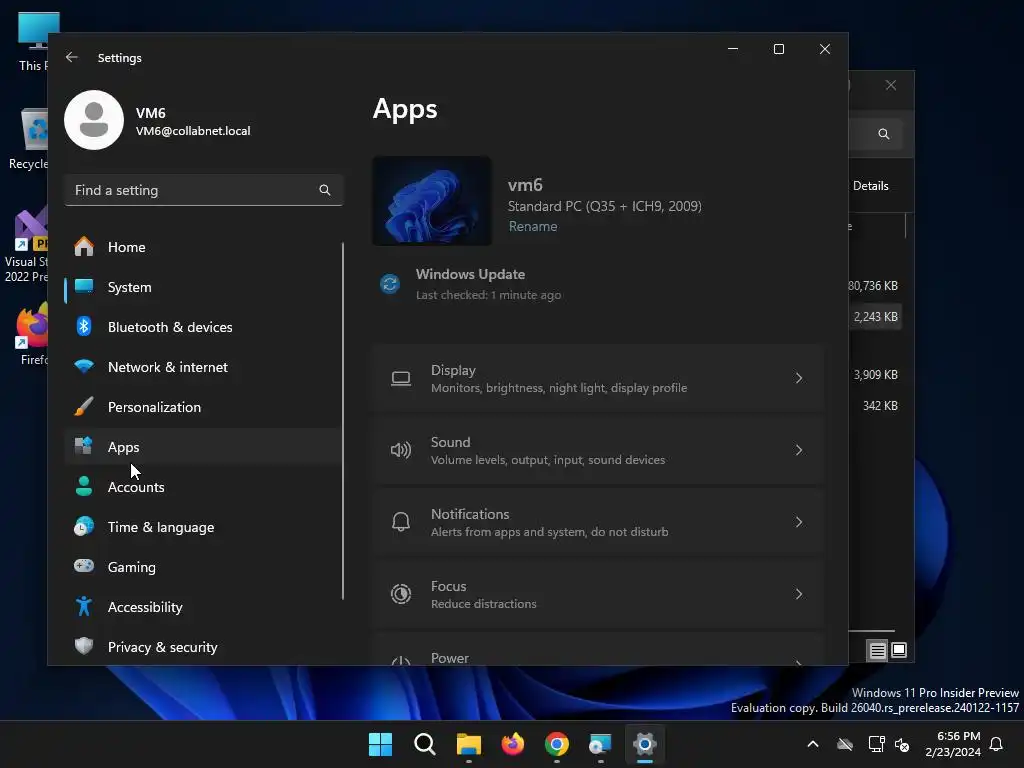This screenshot has height=768, width=1024.
Task: Switch background window to details list view
Action: pos(878,650)
